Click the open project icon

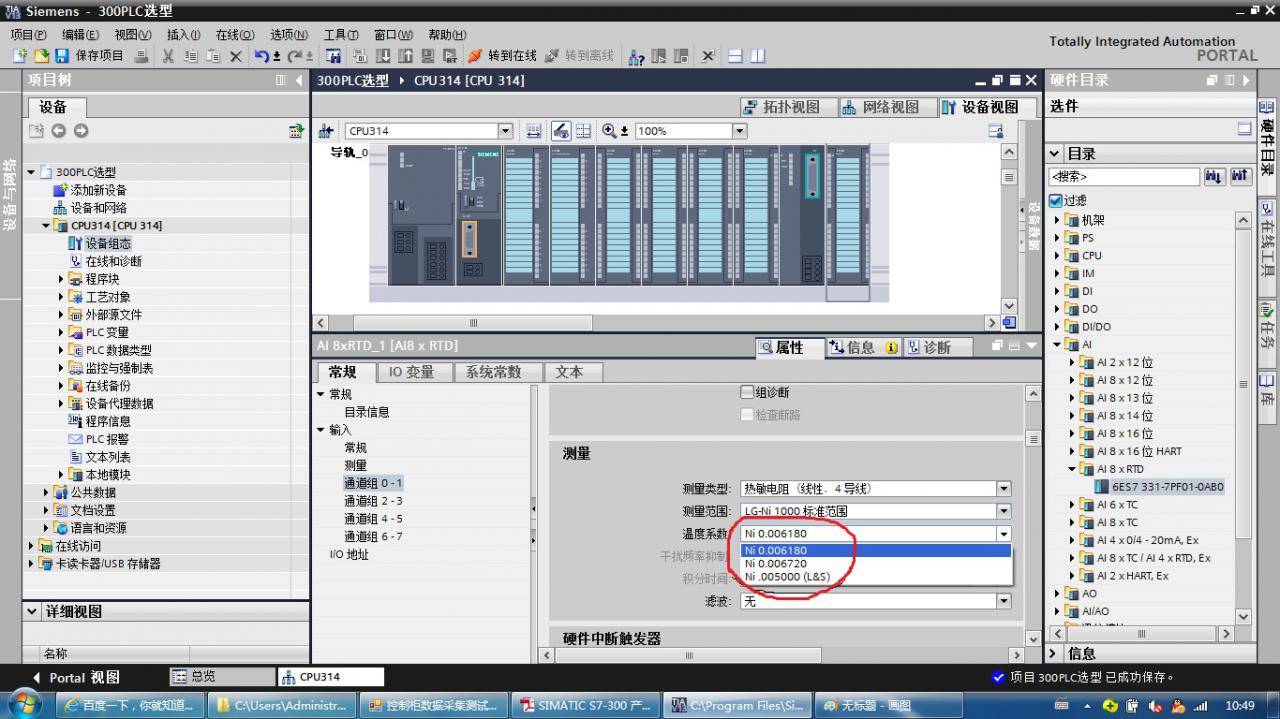tap(41, 56)
